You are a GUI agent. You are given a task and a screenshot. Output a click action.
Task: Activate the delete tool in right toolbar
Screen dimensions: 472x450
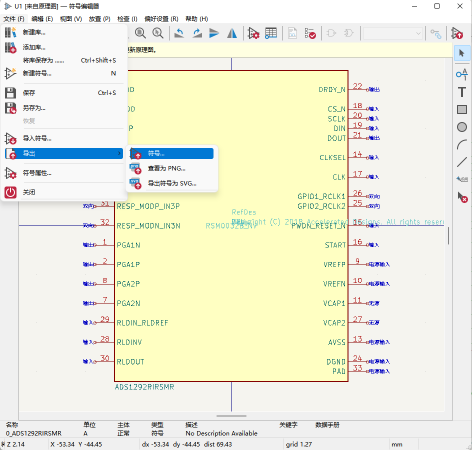[462, 197]
